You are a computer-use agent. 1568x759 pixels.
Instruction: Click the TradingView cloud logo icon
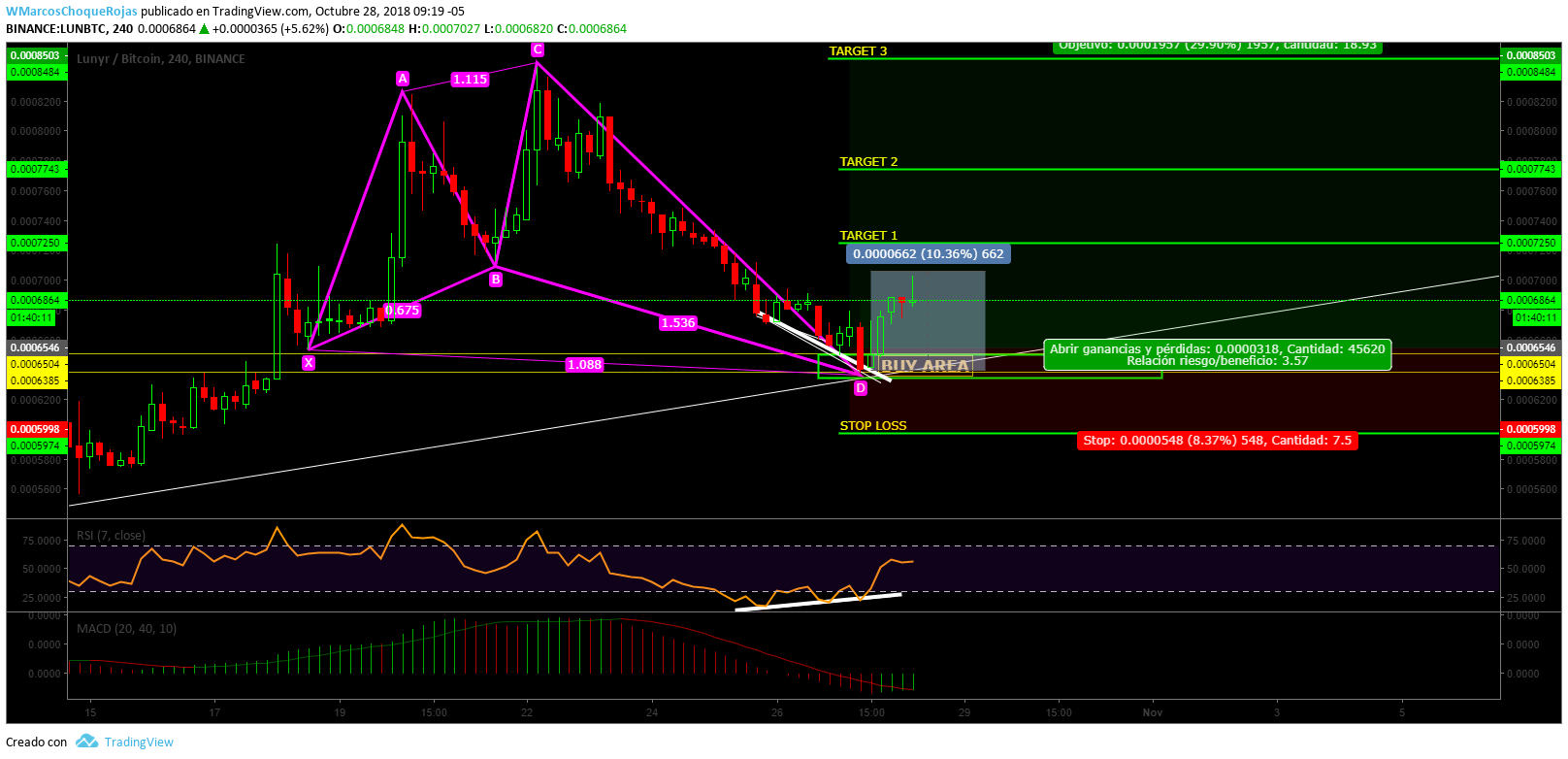[x=87, y=742]
